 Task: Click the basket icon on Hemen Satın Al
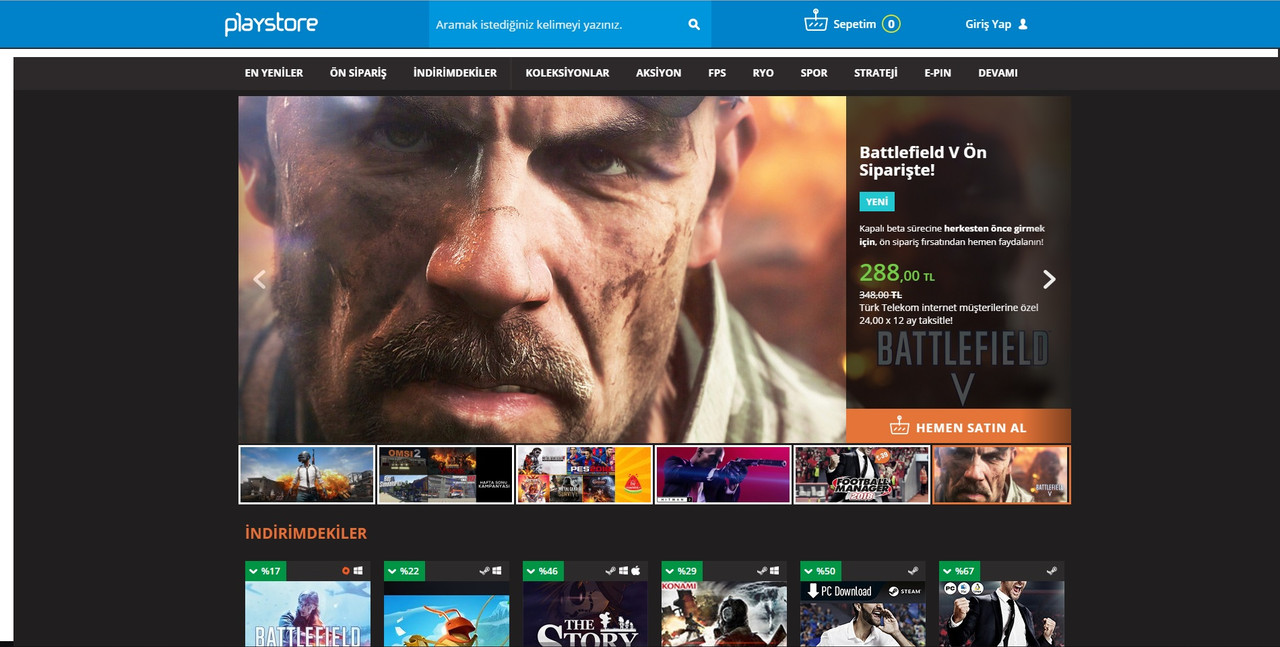click(899, 426)
